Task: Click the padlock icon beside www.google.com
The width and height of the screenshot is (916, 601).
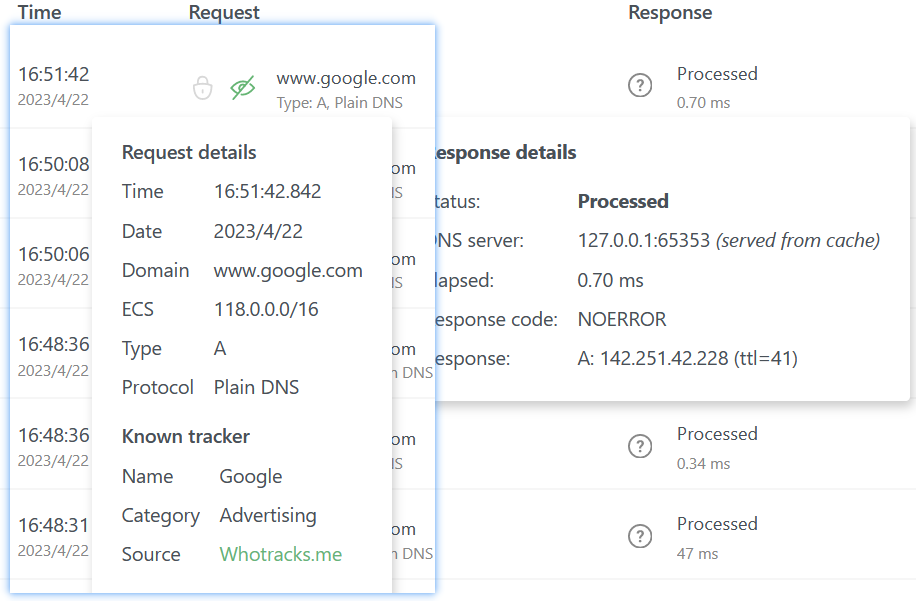Action: point(203,87)
